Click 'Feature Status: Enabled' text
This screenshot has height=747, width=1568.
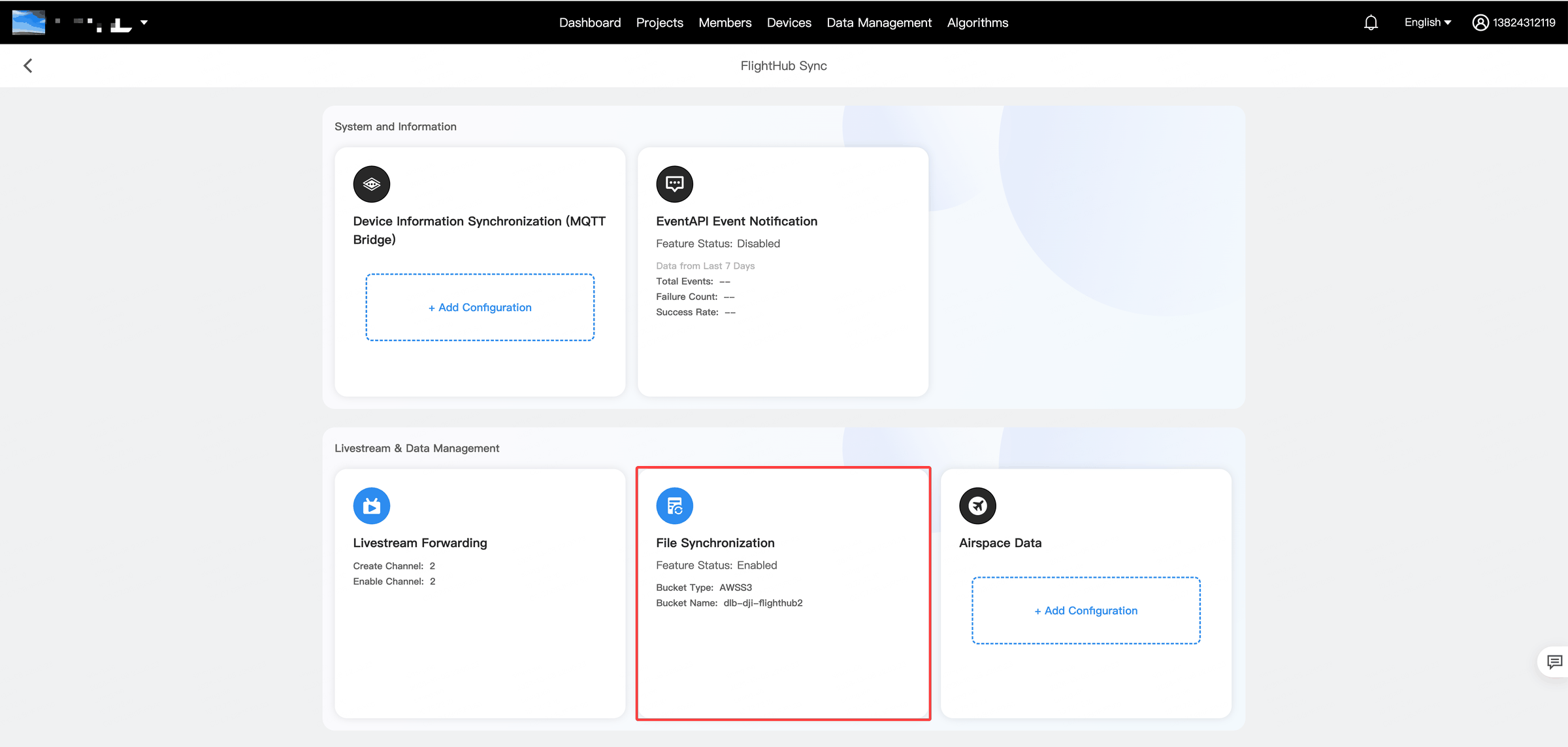(716, 565)
